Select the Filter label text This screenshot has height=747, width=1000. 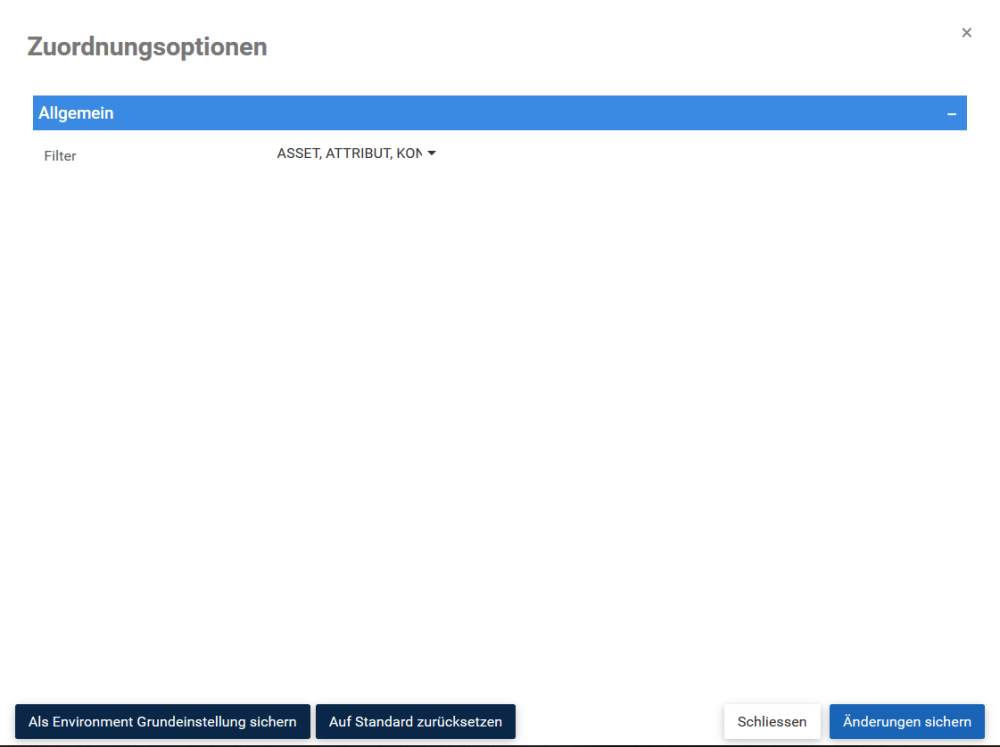(x=60, y=156)
